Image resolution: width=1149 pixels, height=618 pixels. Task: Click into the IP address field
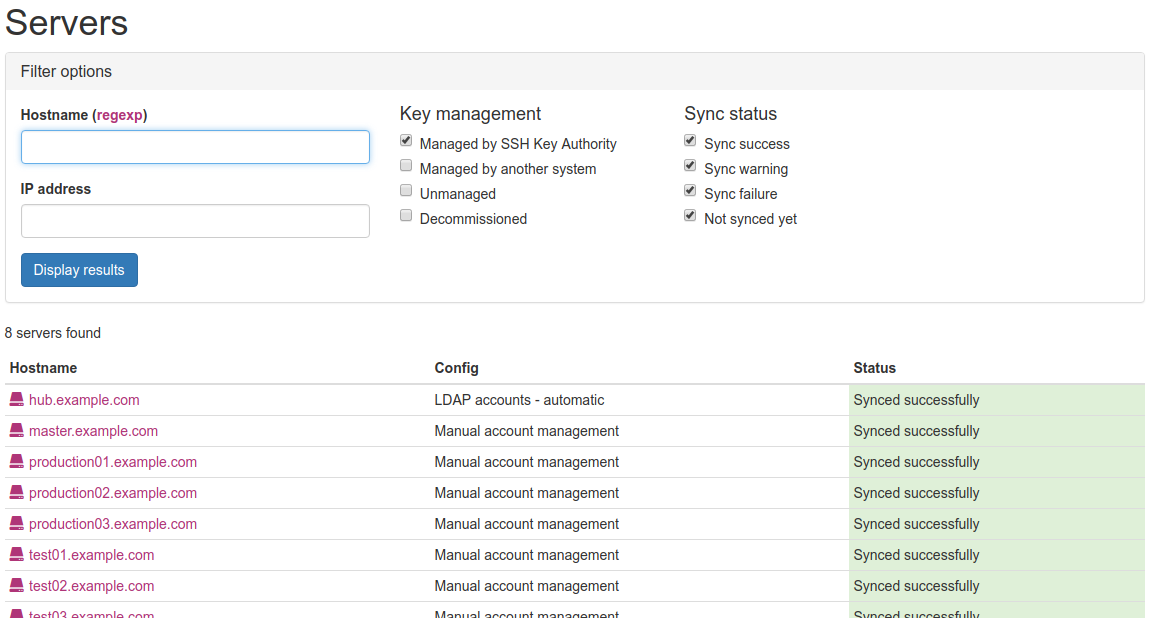[195, 221]
